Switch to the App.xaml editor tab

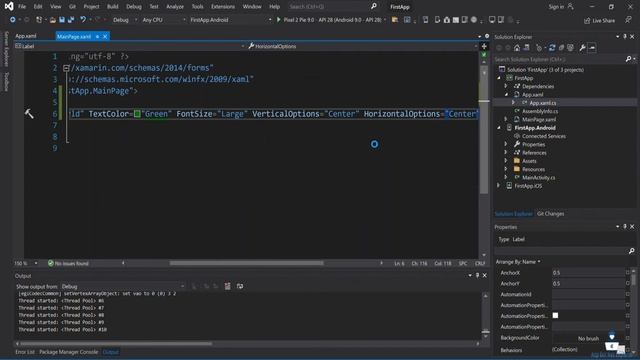pyautogui.click(x=26, y=36)
